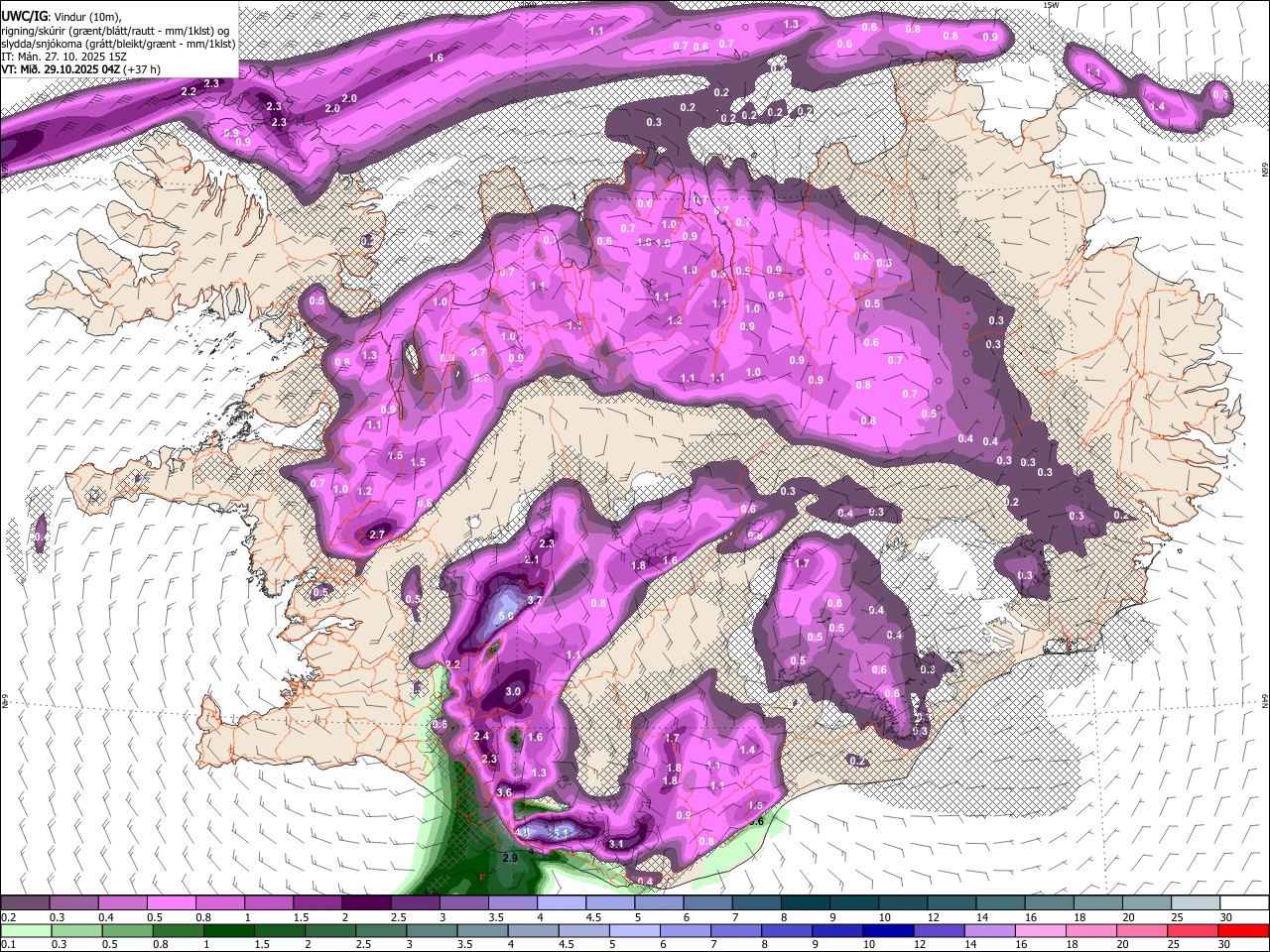Click the 2.1 snowfall value on the map
This screenshot has height=952, width=1270.
click(x=532, y=560)
